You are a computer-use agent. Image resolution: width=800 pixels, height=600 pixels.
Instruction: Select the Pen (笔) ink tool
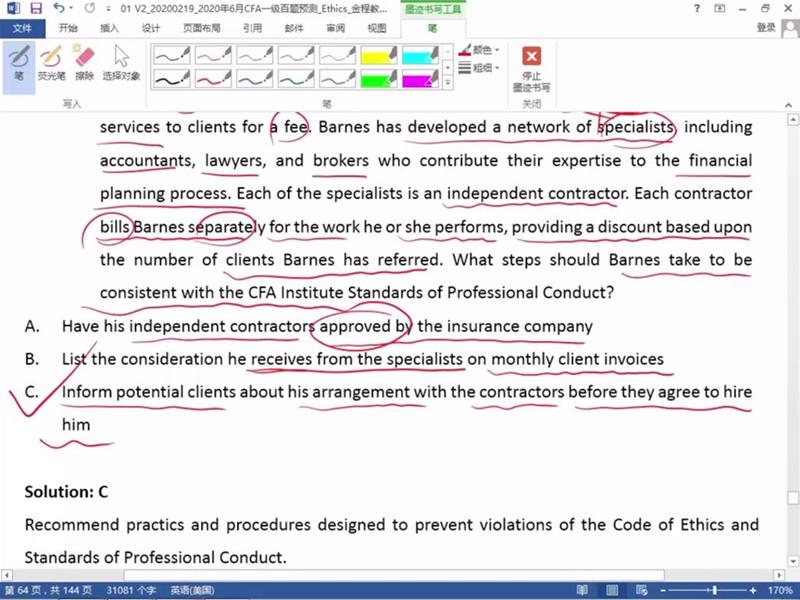[19, 62]
